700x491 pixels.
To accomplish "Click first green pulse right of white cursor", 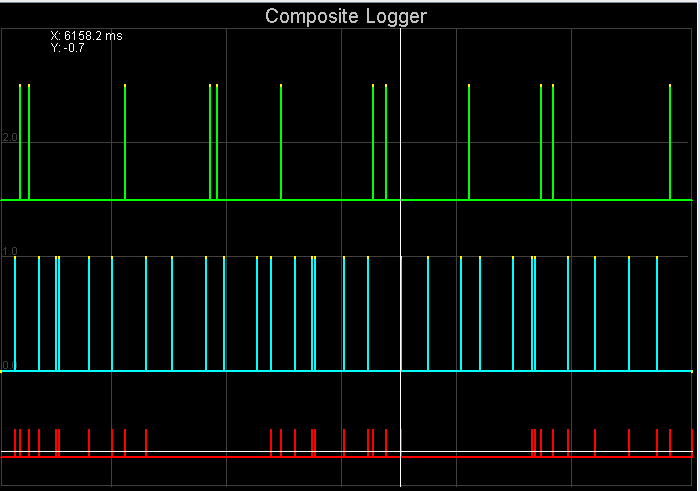I will click(469, 140).
